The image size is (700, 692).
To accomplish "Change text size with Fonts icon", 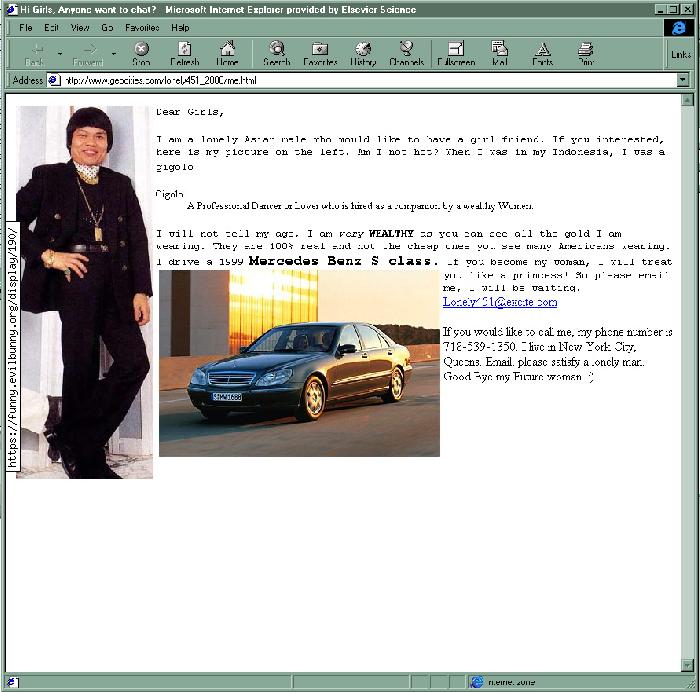I will click(542, 54).
